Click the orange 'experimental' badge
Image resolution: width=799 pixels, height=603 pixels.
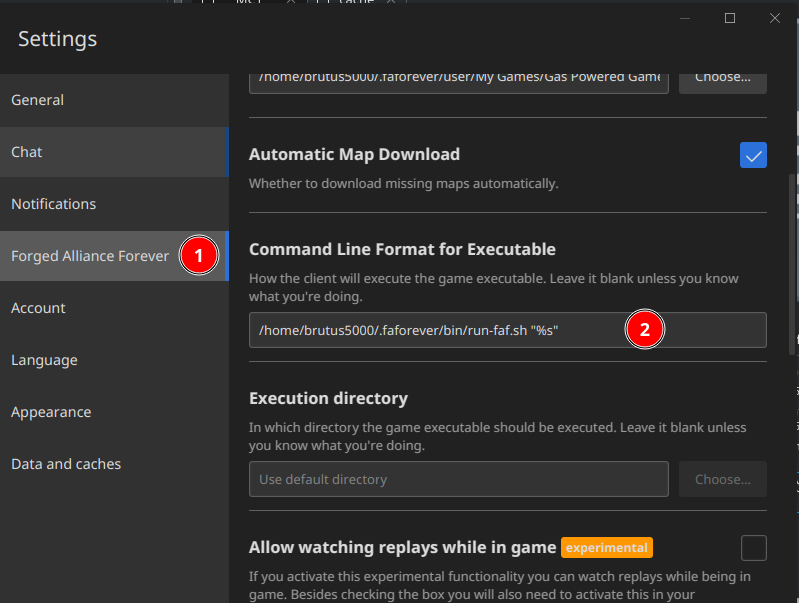[606, 548]
